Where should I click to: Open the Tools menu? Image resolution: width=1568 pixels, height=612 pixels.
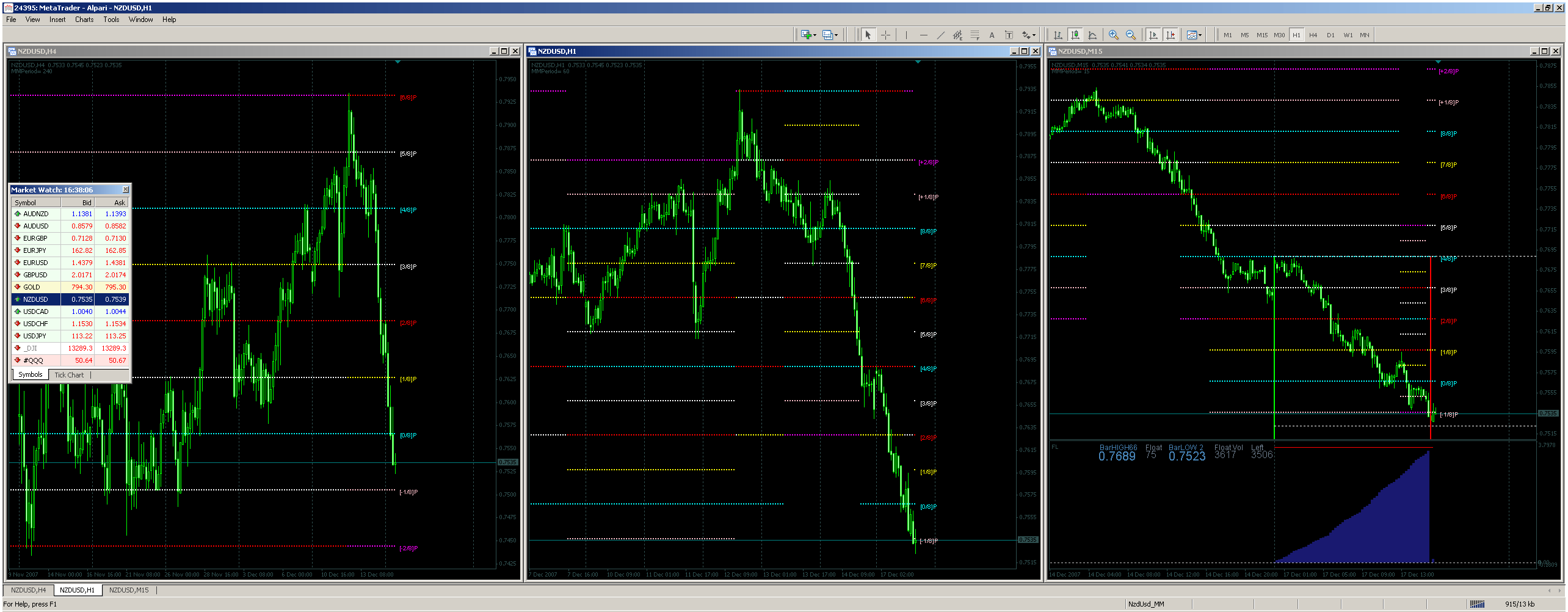pos(111,20)
